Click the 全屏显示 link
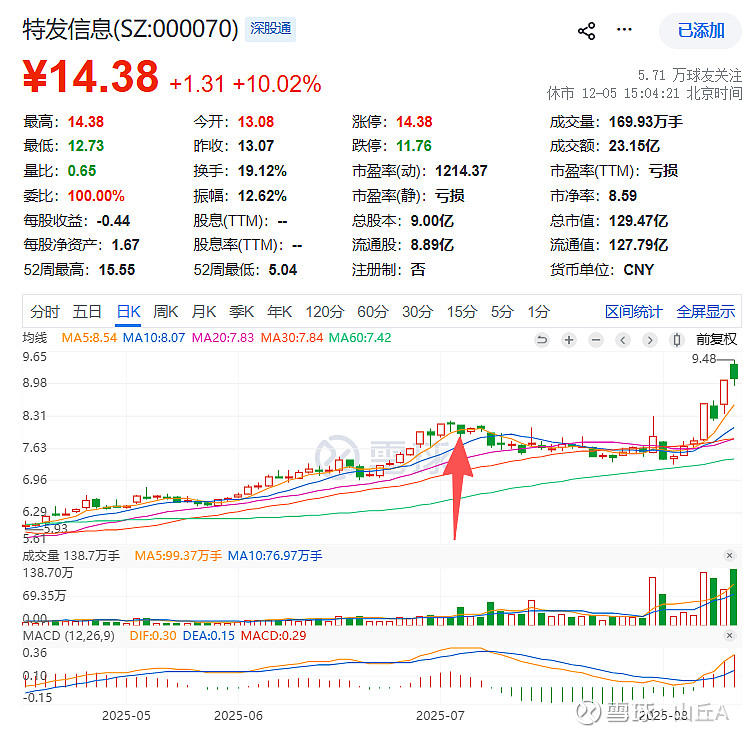750x735 pixels. click(706, 312)
